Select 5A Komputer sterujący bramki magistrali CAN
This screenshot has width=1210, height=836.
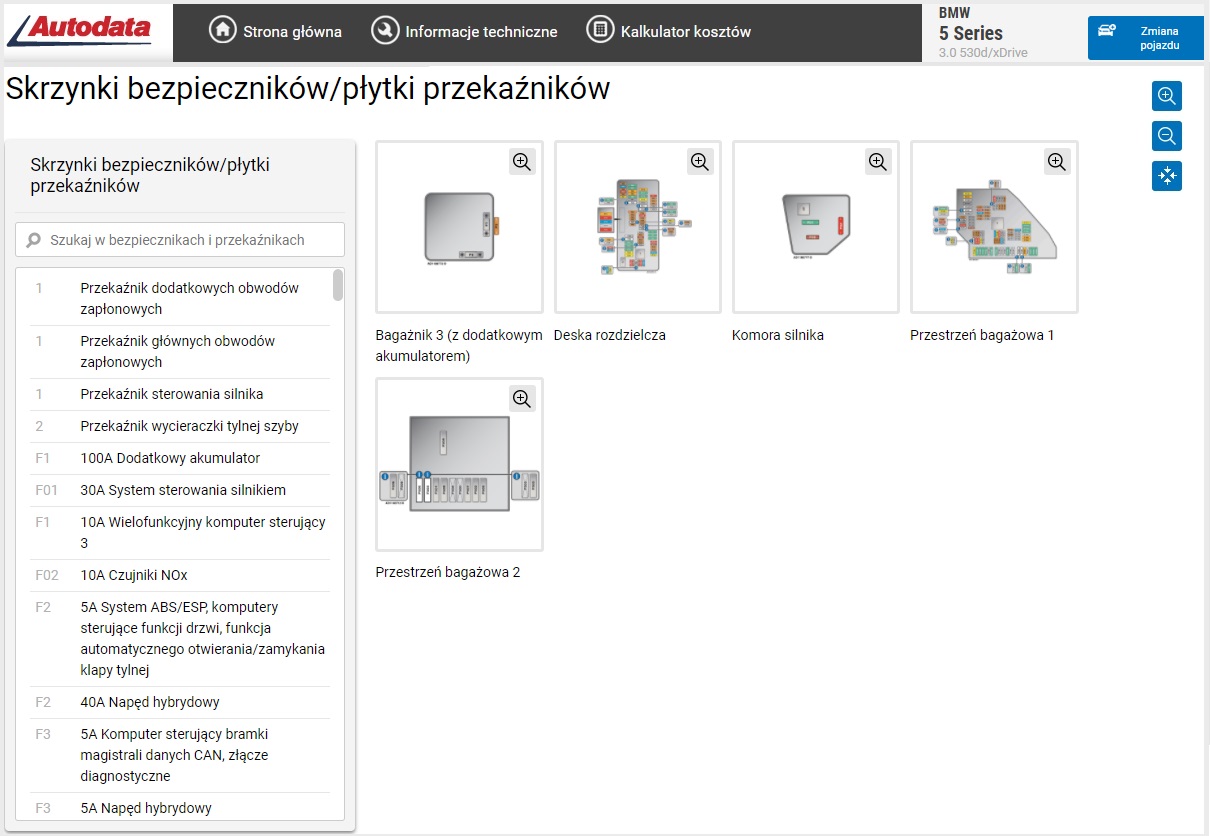point(180,755)
